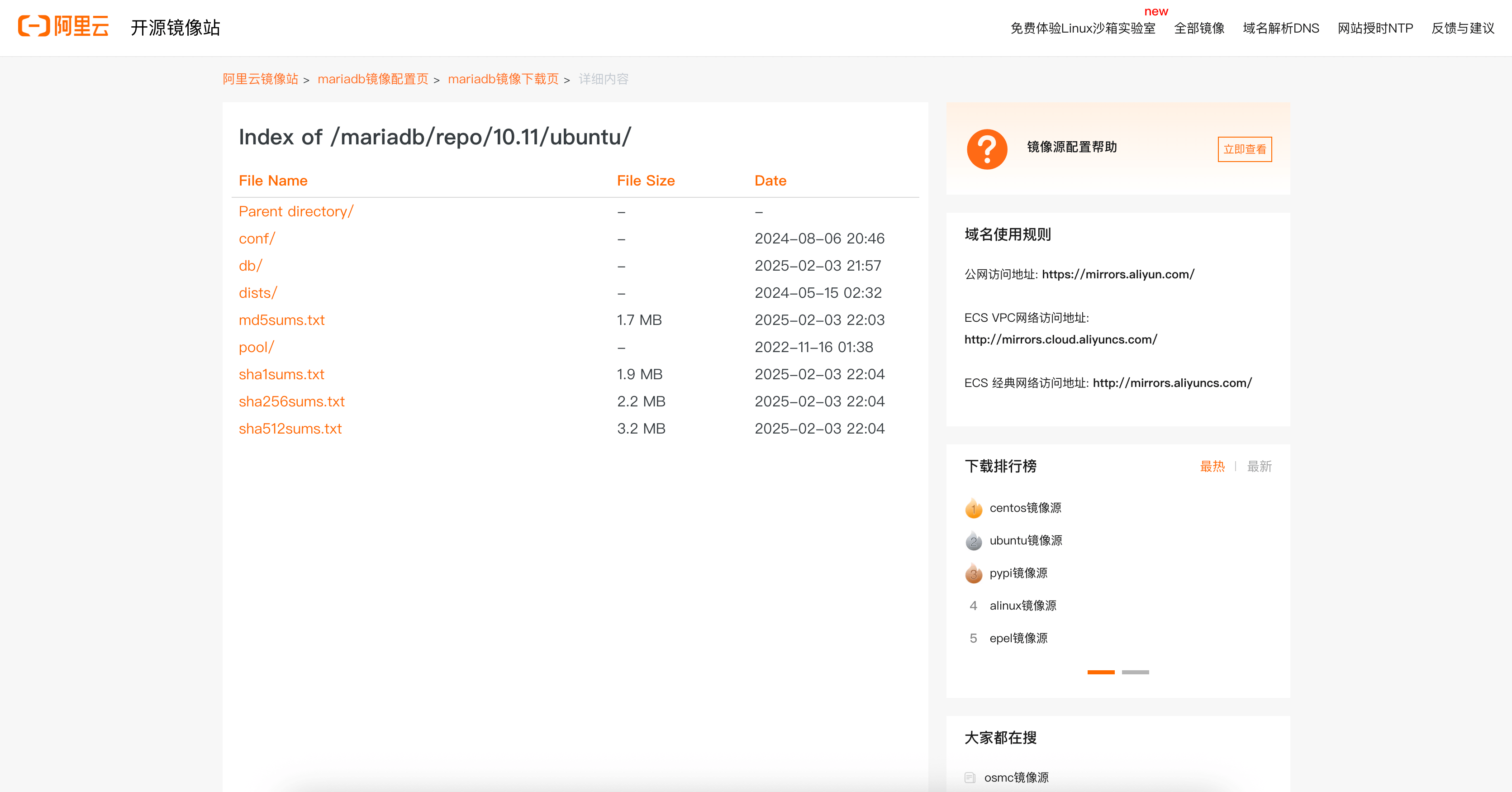Open the db/ directory
This screenshot has height=792, width=1512.
pyautogui.click(x=250, y=265)
